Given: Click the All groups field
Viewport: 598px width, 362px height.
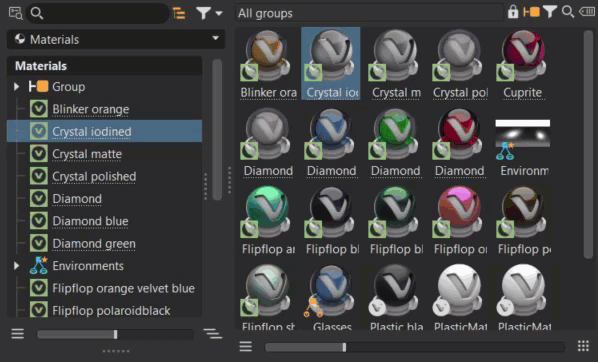Looking at the screenshot, I should [368, 13].
